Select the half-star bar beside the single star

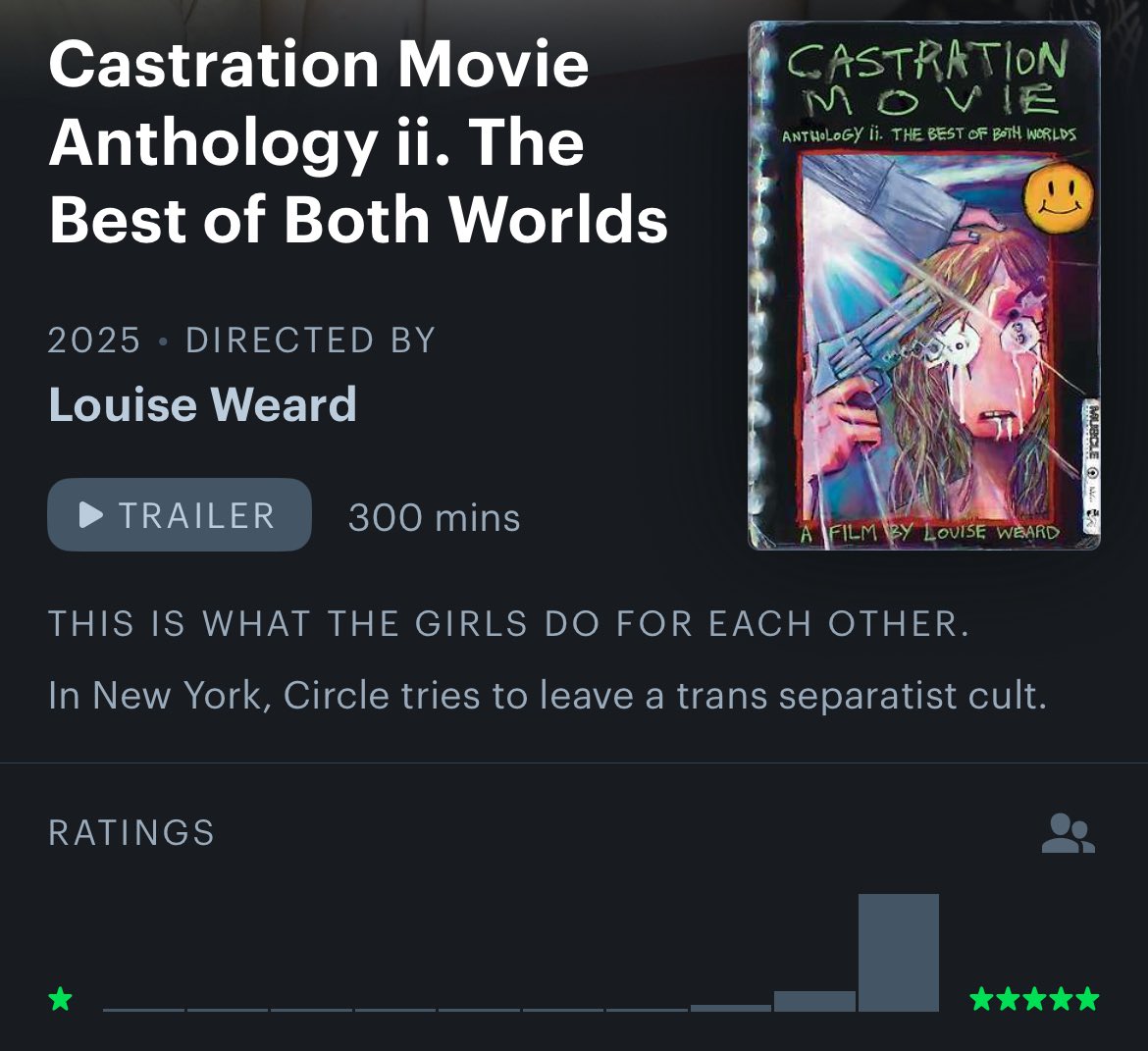143,1009
